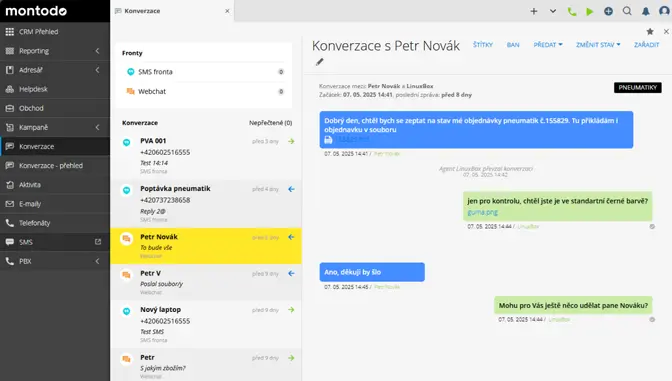Go to the Helpdesk sidebar item
672x381 pixels.
pyautogui.click(x=55, y=89)
